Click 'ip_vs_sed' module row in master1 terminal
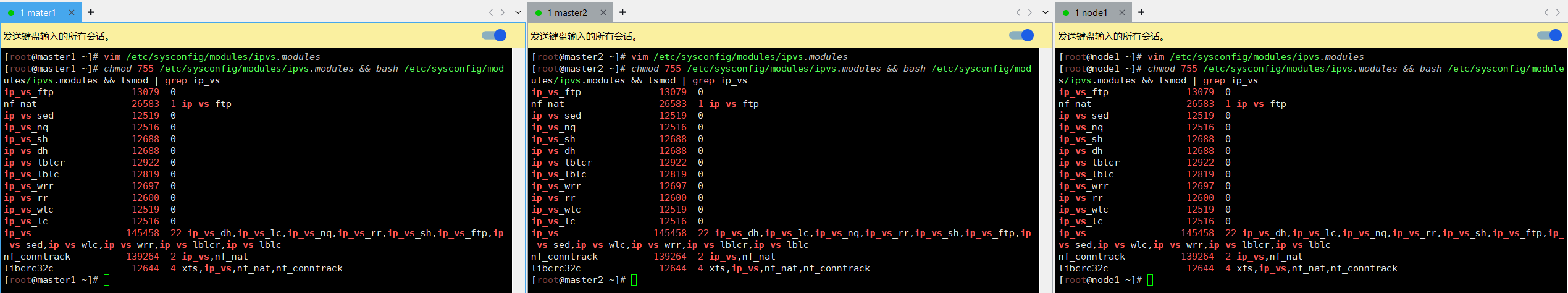Screen dimensions: 1568x293 pos(90,116)
